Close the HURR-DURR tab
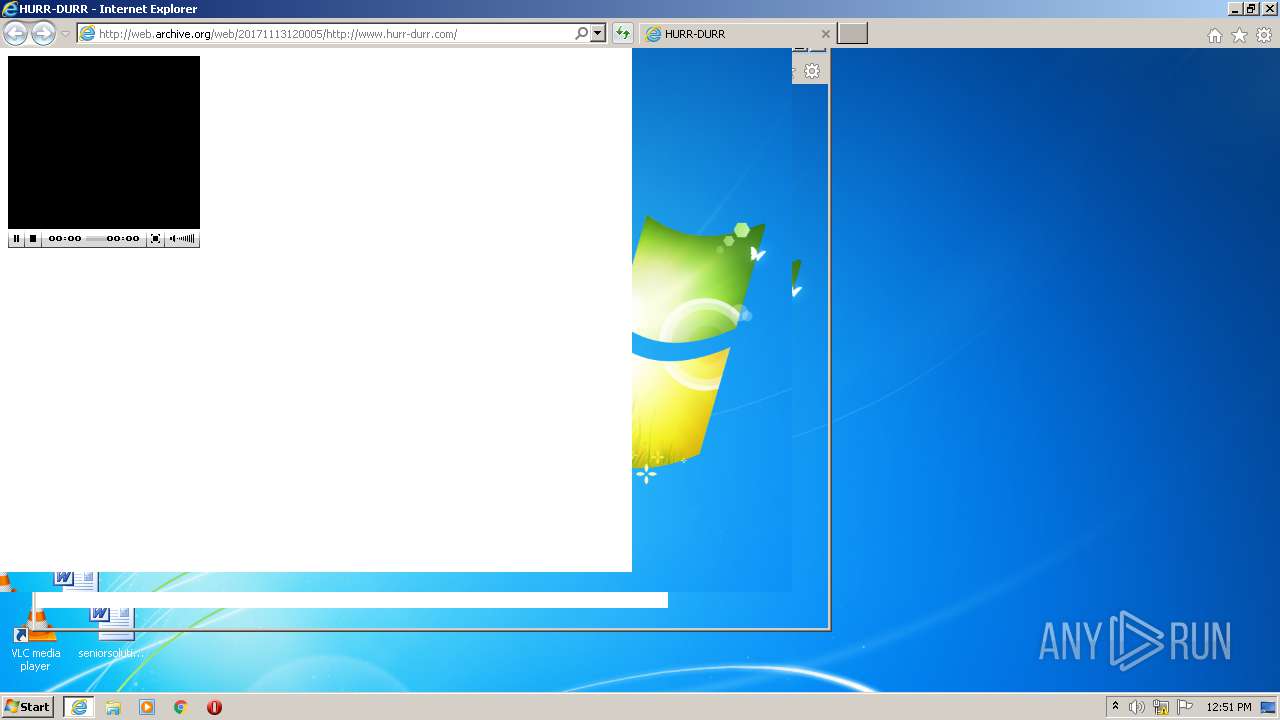The height and width of the screenshot is (720, 1280). click(825, 34)
